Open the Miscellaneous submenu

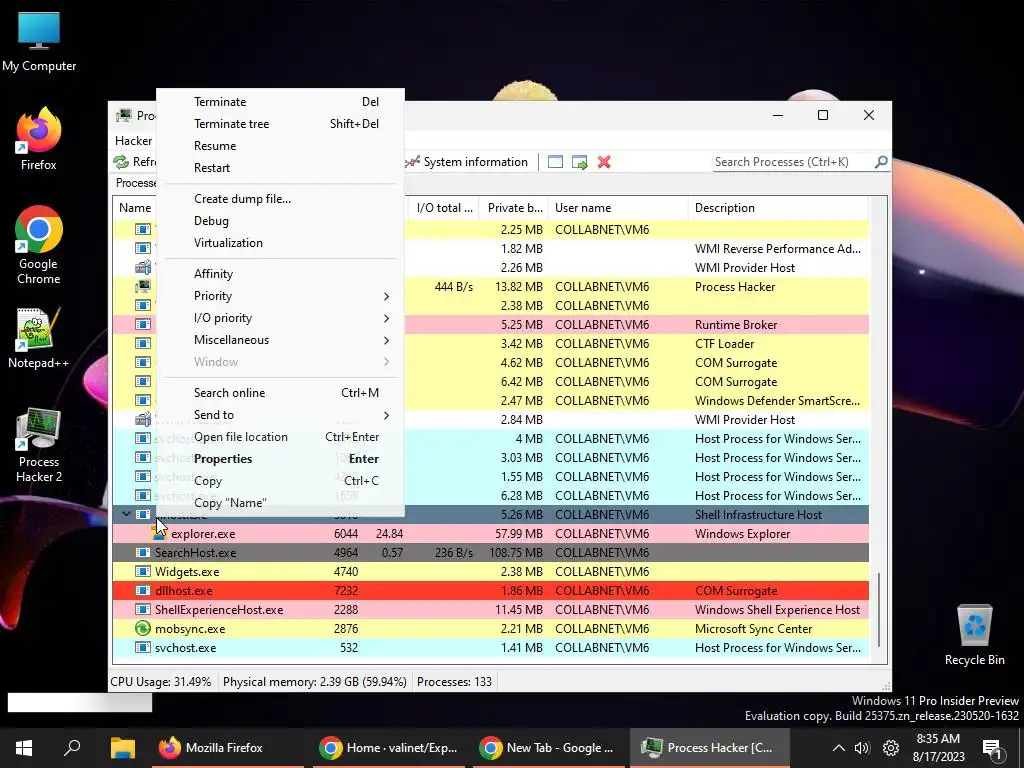point(280,340)
